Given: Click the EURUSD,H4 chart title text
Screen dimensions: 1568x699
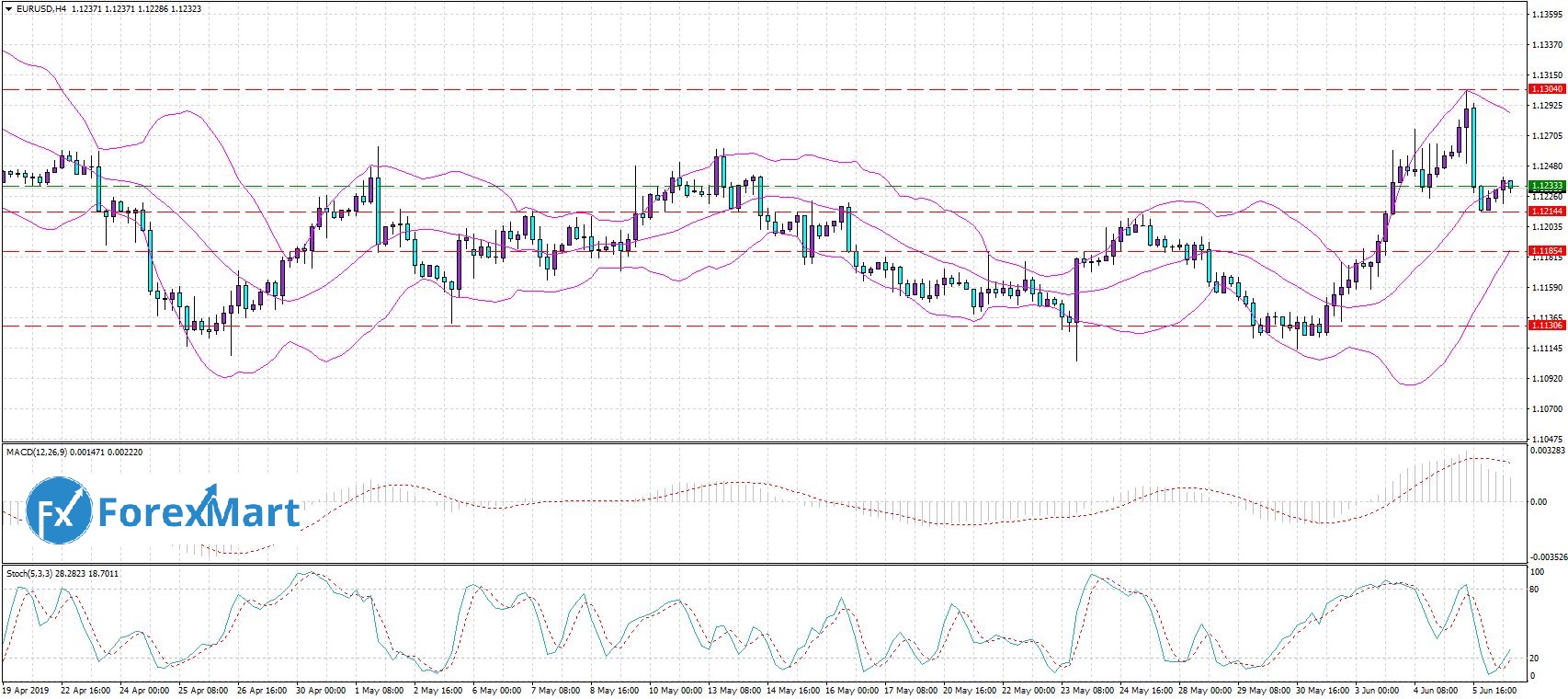Looking at the screenshot, I should [x=41, y=9].
